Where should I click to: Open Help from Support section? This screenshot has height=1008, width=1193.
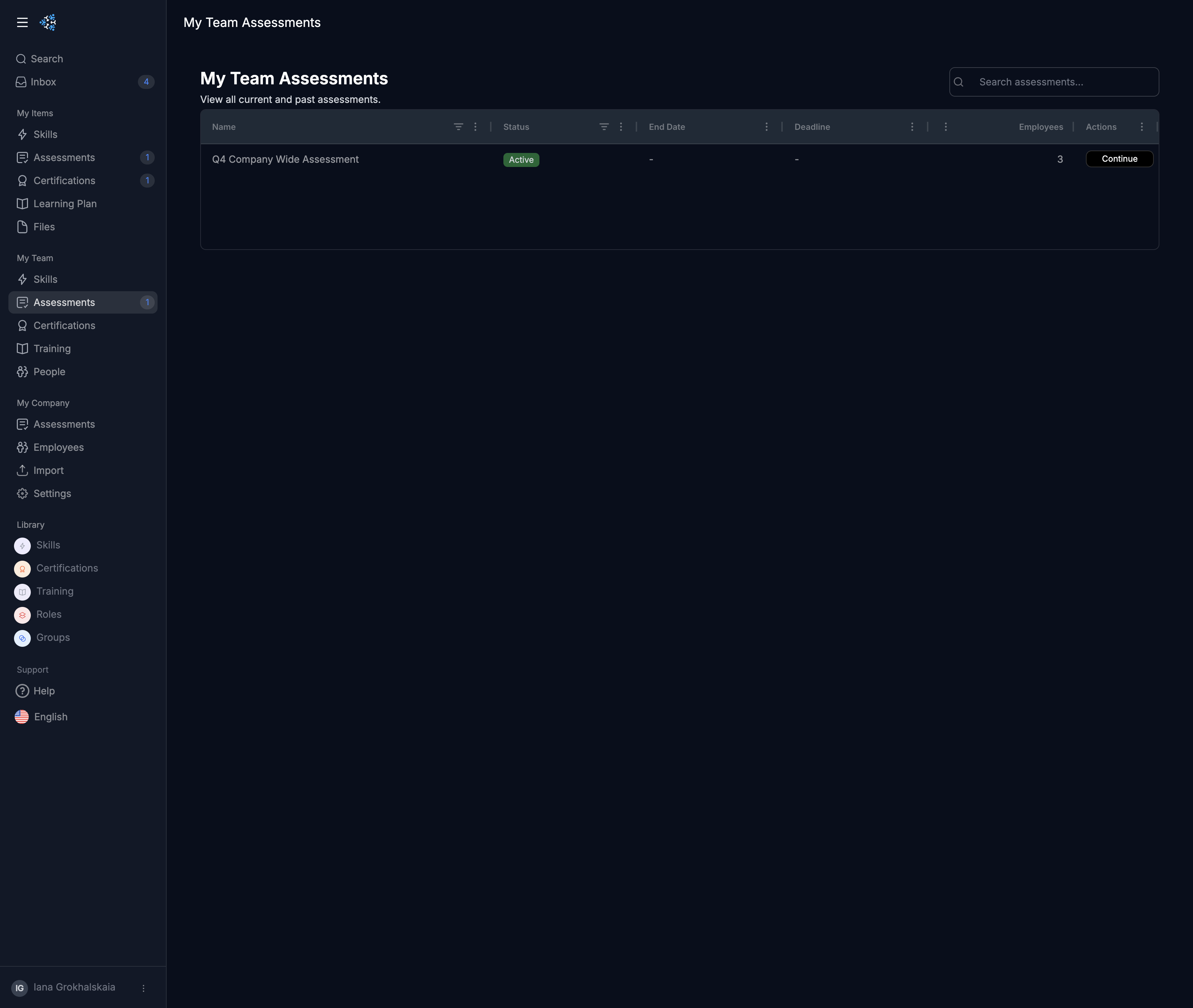click(x=43, y=691)
